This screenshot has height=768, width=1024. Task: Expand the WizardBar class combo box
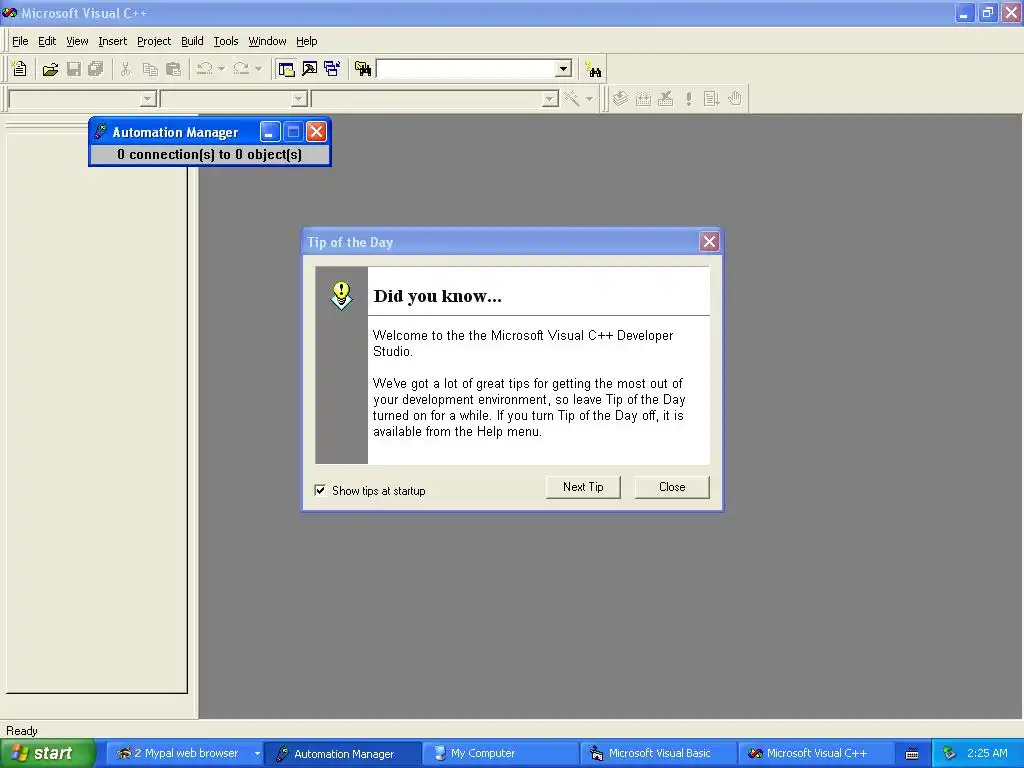pyautogui.click(x=148, y=99)
